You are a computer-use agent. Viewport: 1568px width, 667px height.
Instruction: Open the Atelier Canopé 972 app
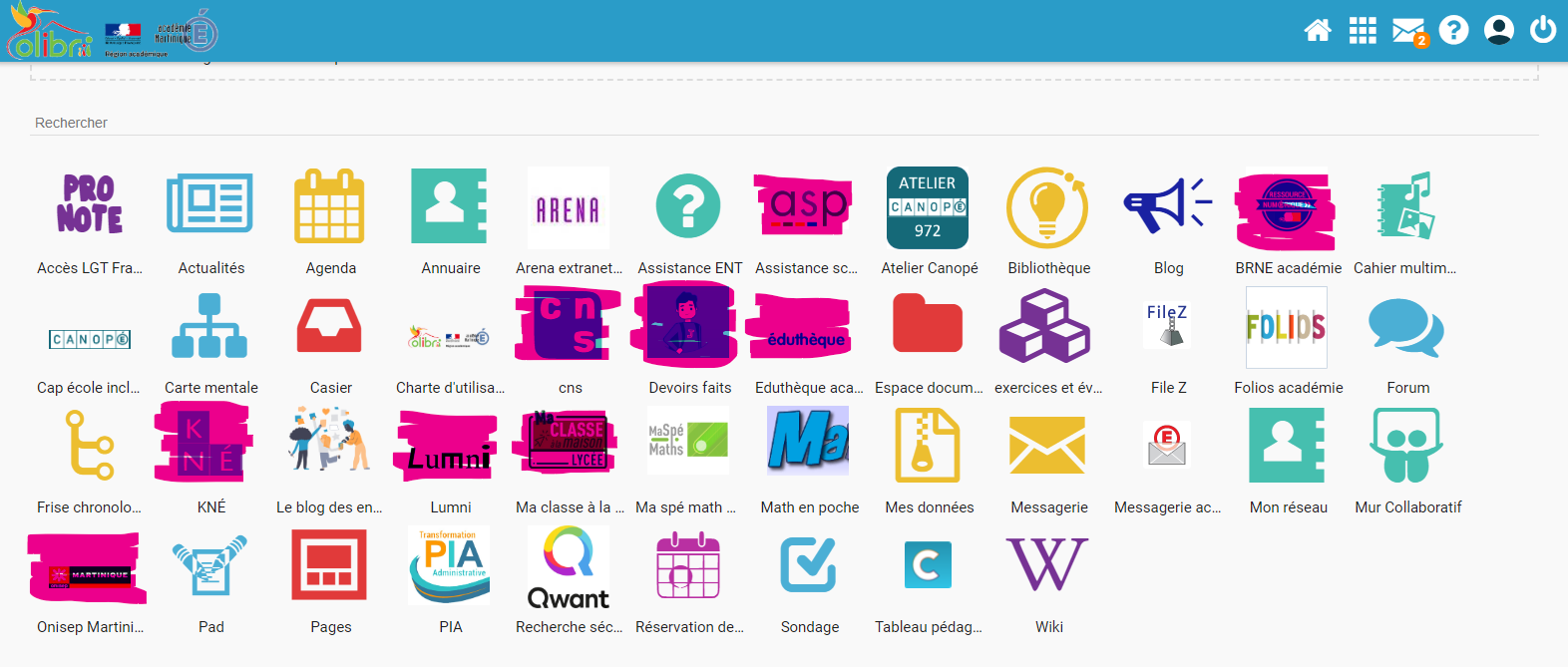click(x=928, y=207)
